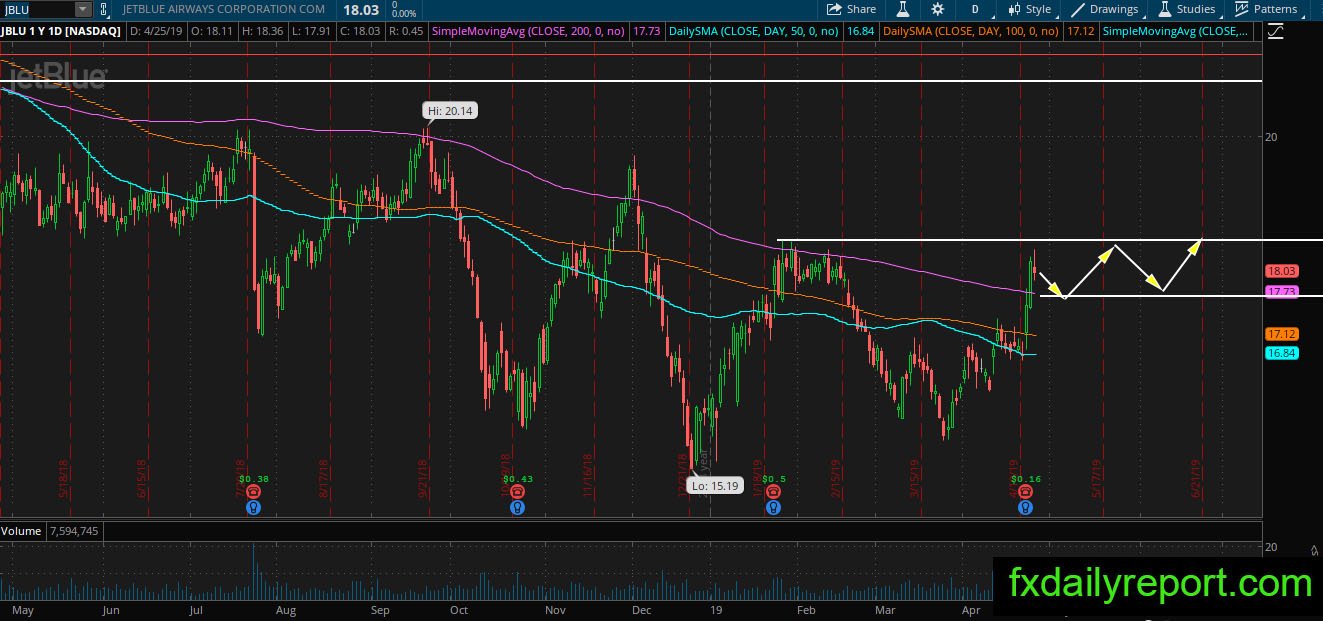The image size is (1323, 621).
Task: Click the DailySMA (CLOSE, DAY, 50, 0, no) label
Action: tap(753, 31)
